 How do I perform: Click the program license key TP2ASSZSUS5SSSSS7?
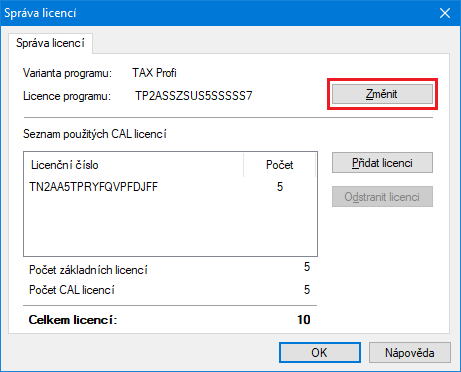[x=194, y=96]
